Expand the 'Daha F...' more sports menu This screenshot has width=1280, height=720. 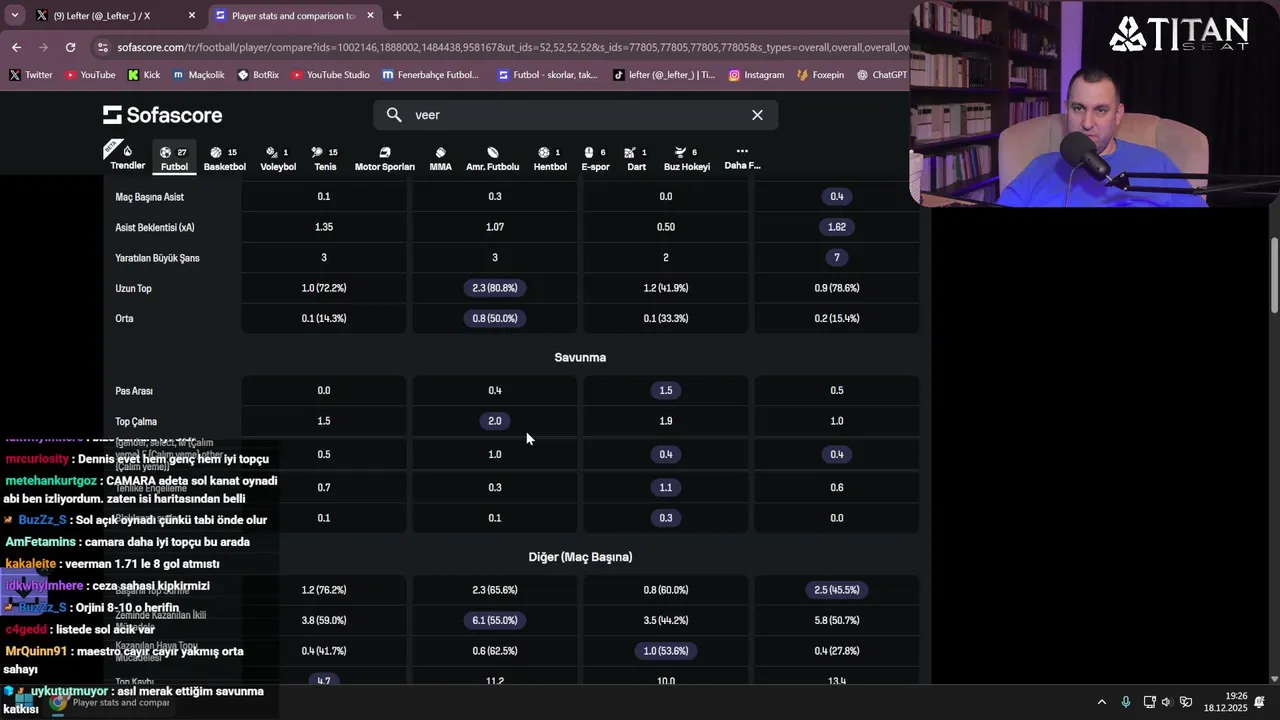point(742,158)
